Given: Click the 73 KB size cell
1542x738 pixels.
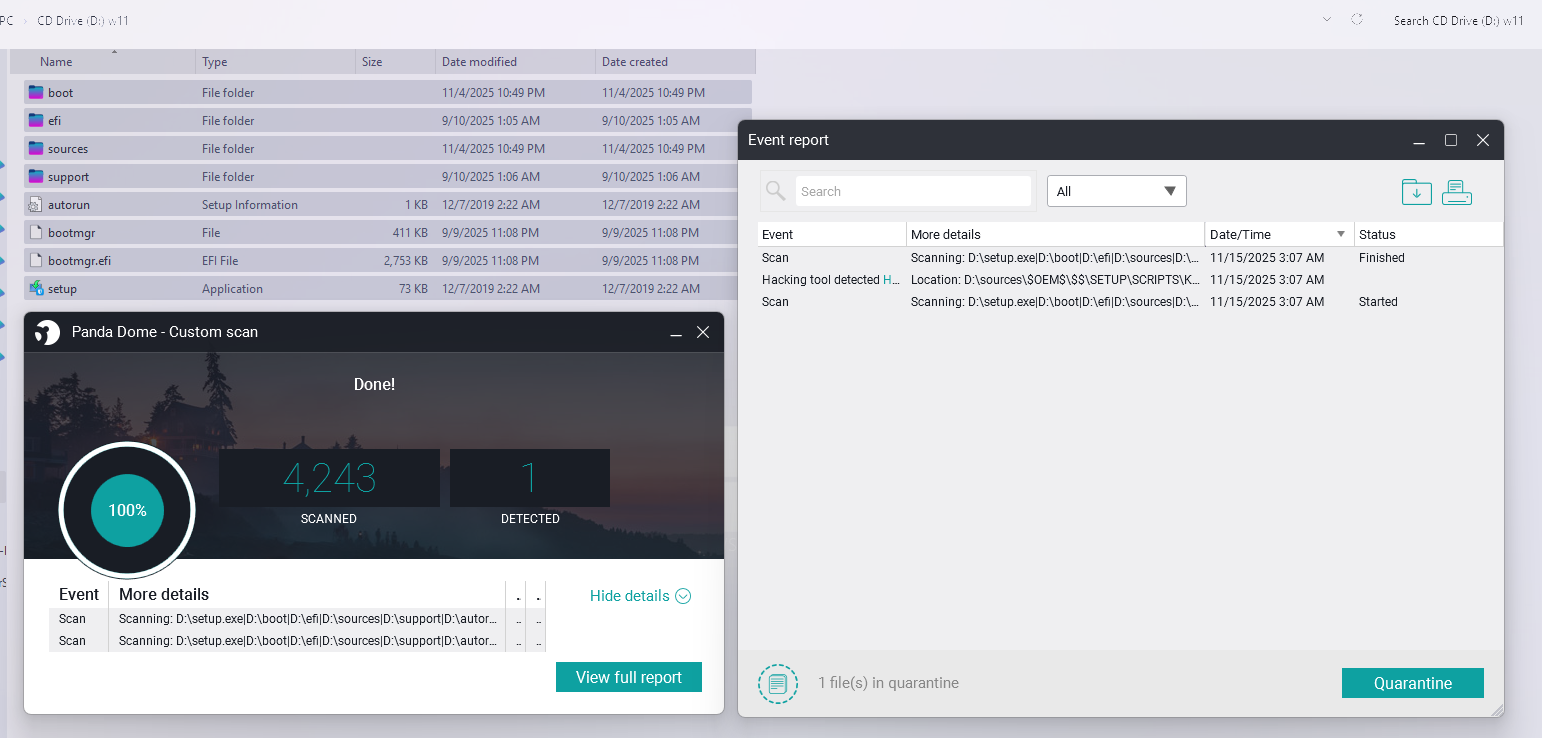Looking at the screenshot, I should (x=414, y=289).
